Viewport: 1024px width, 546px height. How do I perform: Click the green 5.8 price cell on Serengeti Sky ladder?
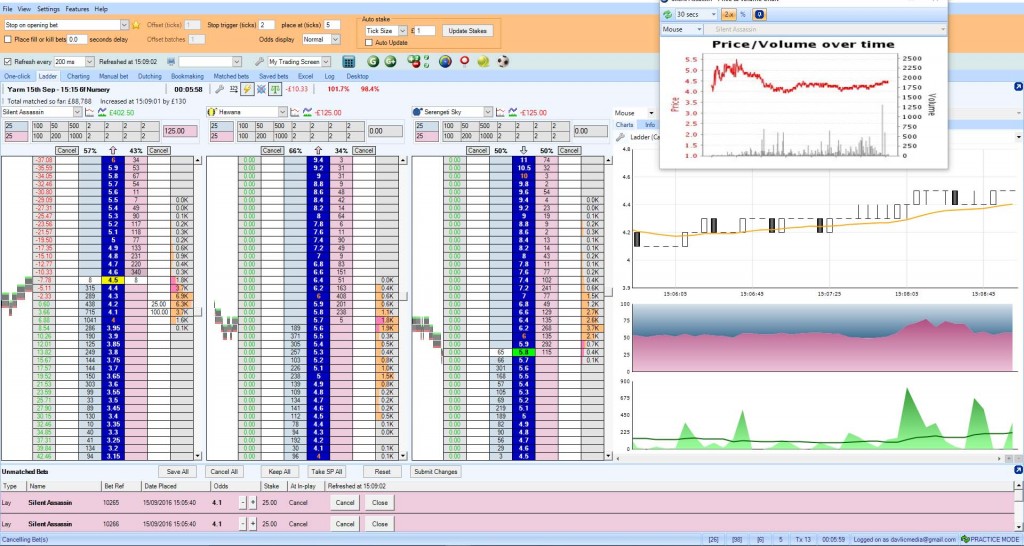pos(523,352)
